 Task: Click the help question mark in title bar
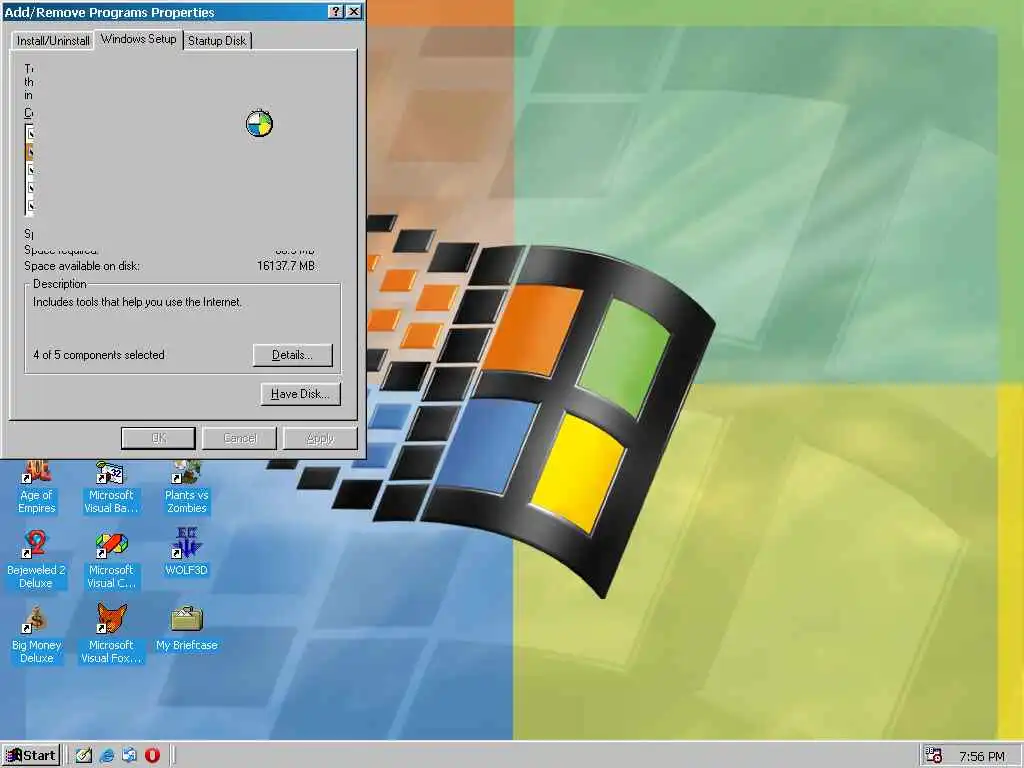(x=335, y=12)
